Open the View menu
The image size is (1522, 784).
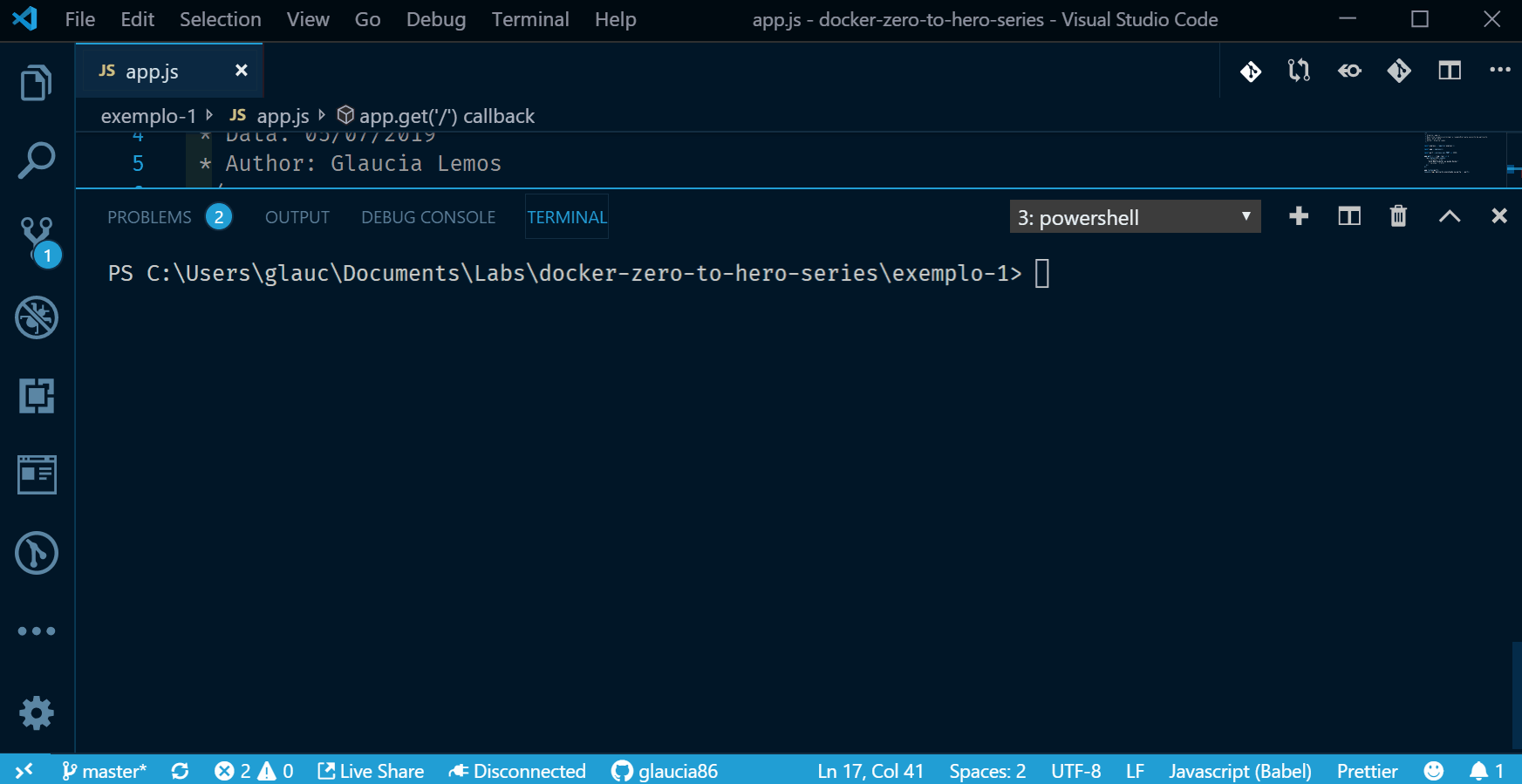pyautogui.click(x=308, y=19)
